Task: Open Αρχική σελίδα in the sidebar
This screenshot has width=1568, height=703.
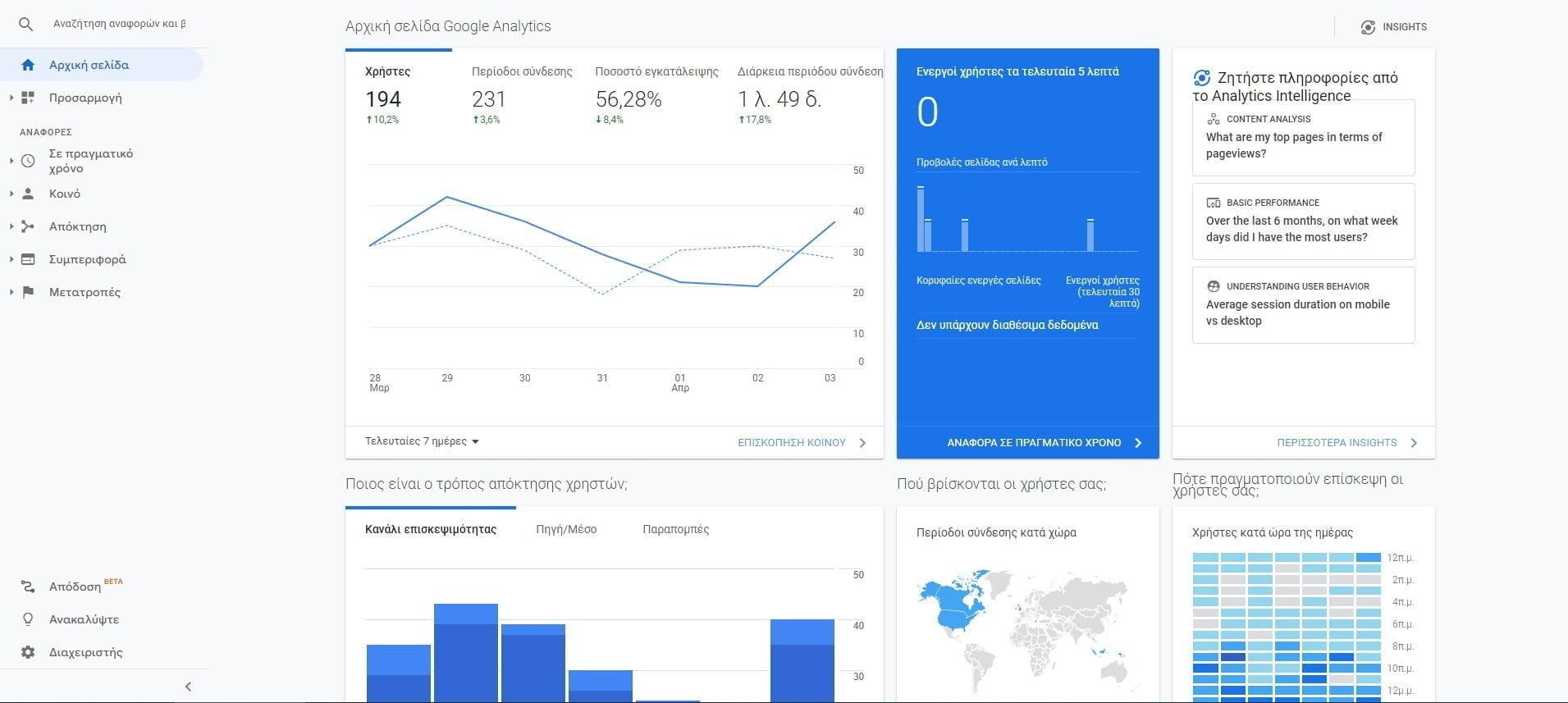Action: point(101,65)
